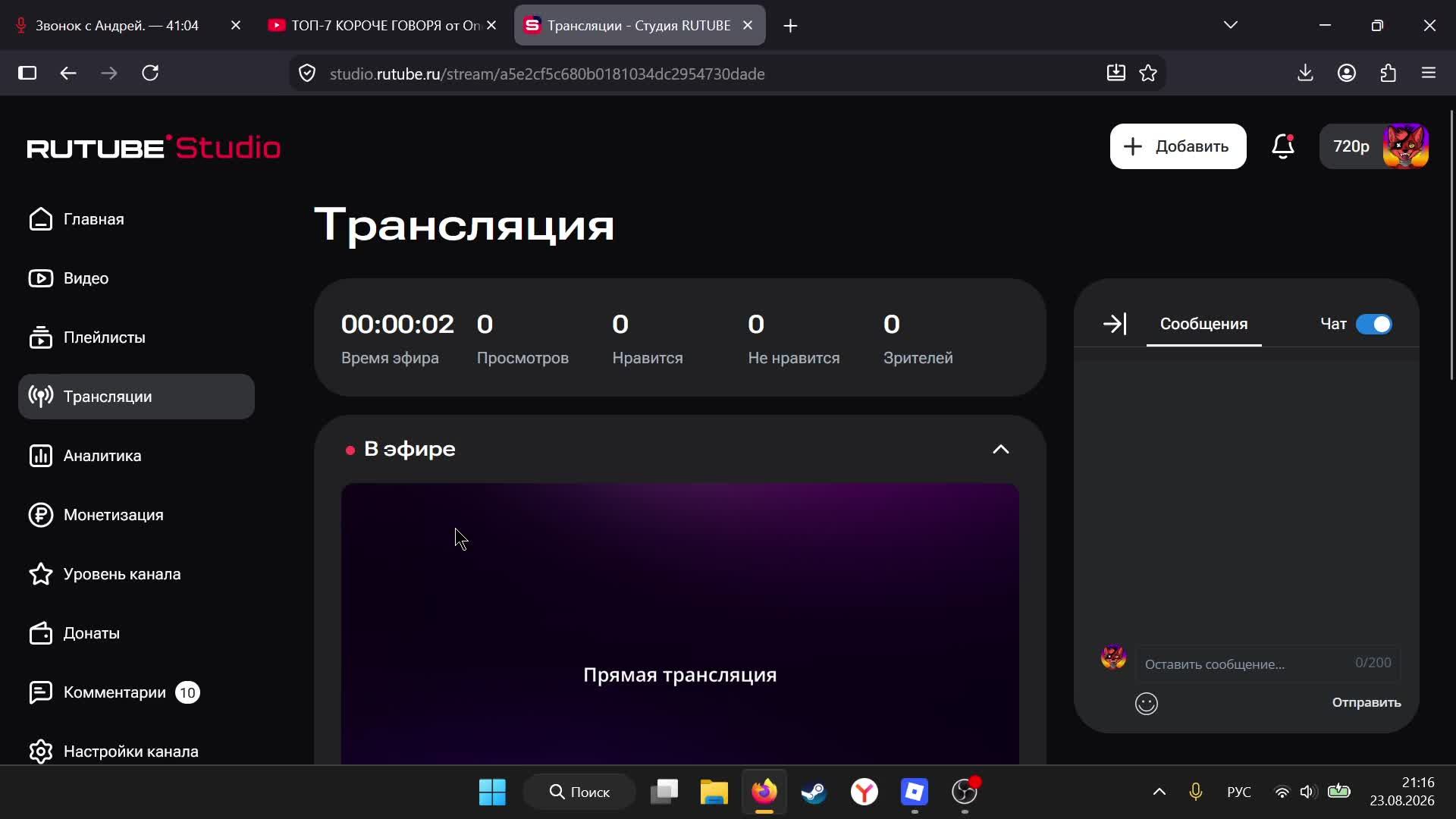Click the РУС language indicator
Image resolution: width=1456 pixels, height=819 pixels.
[x=1238, y=792]
